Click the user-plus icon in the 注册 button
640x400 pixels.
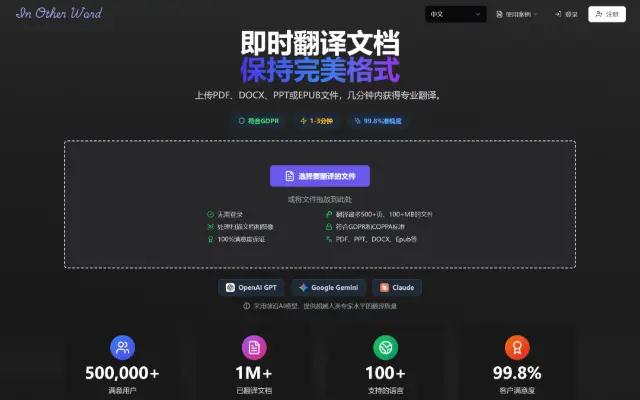598,14
